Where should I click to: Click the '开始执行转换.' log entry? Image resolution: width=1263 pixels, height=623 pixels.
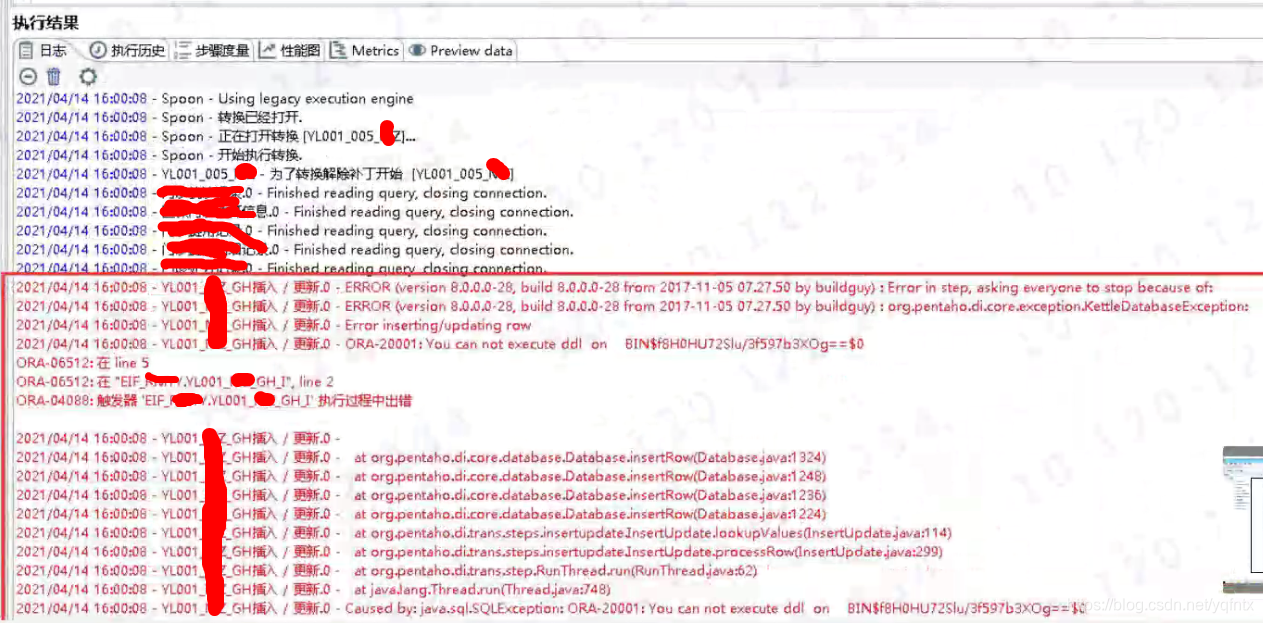[x=160, y=155]
